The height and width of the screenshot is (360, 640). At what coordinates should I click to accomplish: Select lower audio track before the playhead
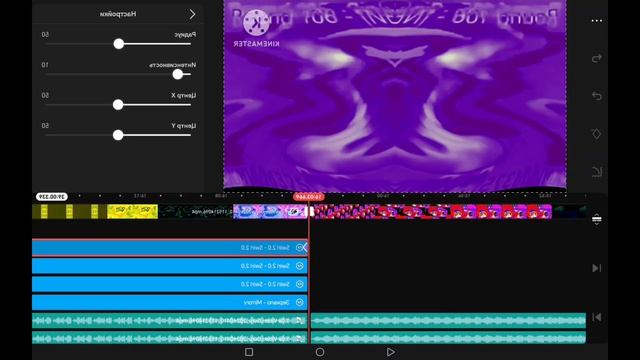point(170,338)
